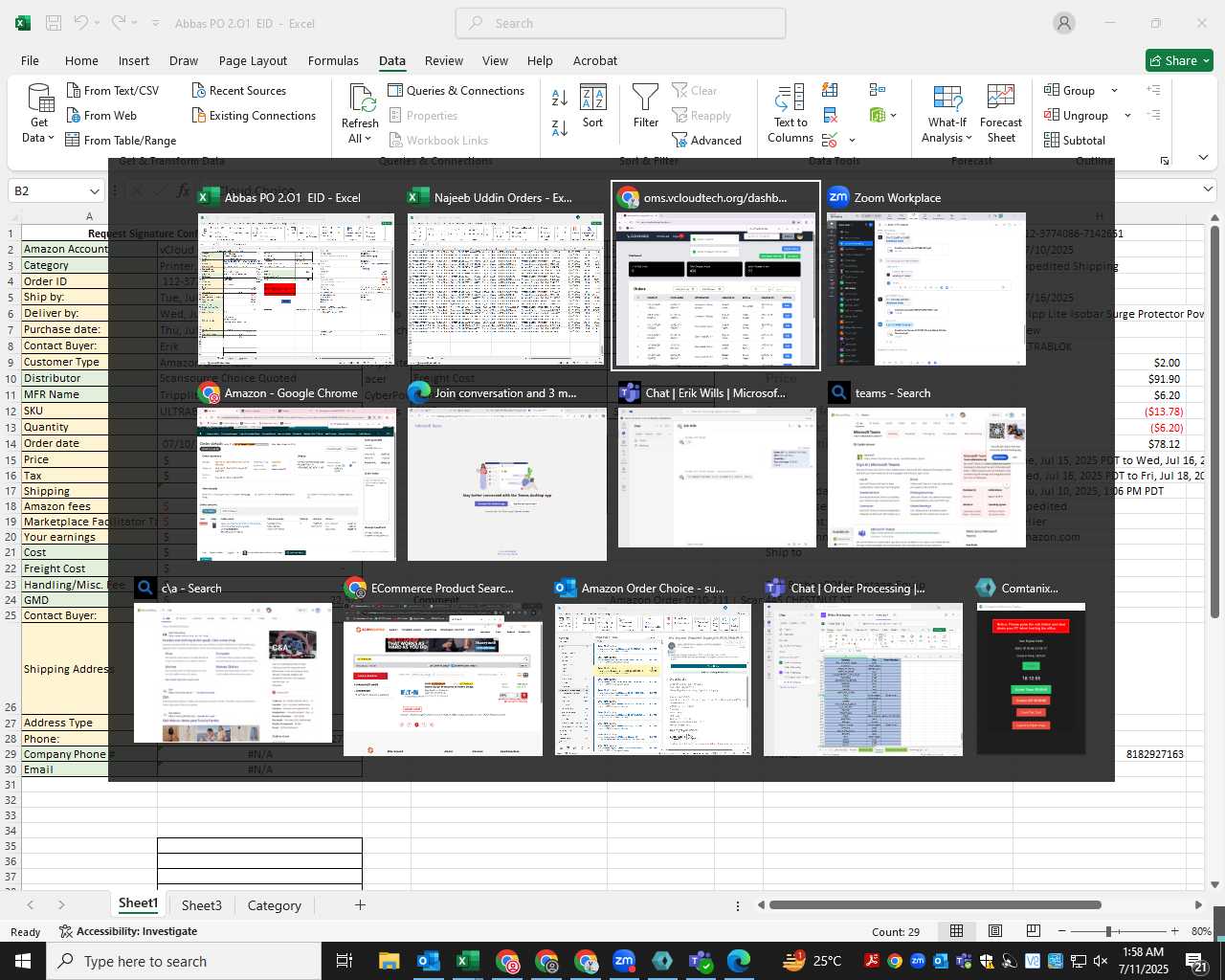1225x980 pixels.
Task: Open the File menu
Action: (x=30, y=60)
